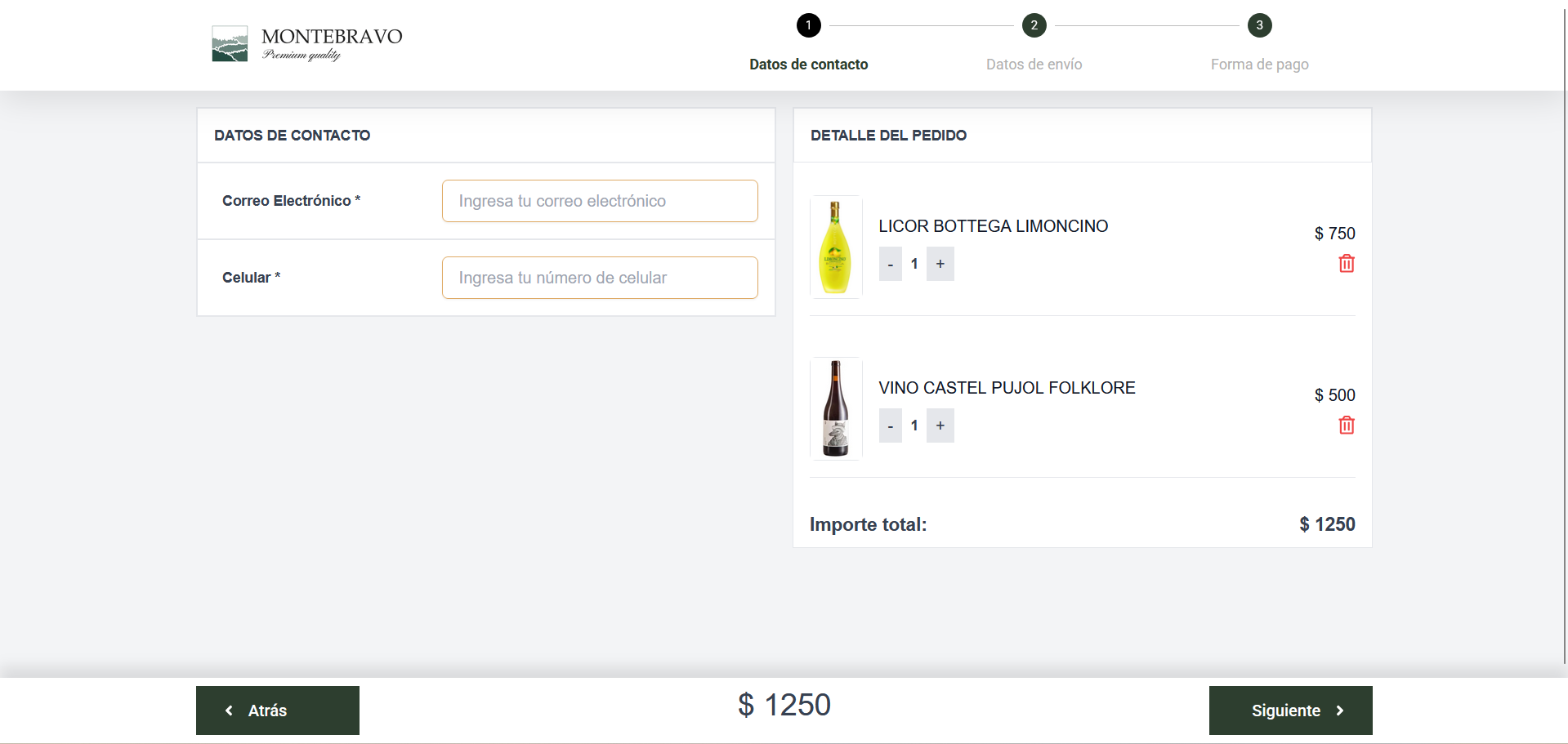The width and height of the screenshot is (1568, 744).
Task: Open the Datos de contacto step
Action: pos(808,65)
